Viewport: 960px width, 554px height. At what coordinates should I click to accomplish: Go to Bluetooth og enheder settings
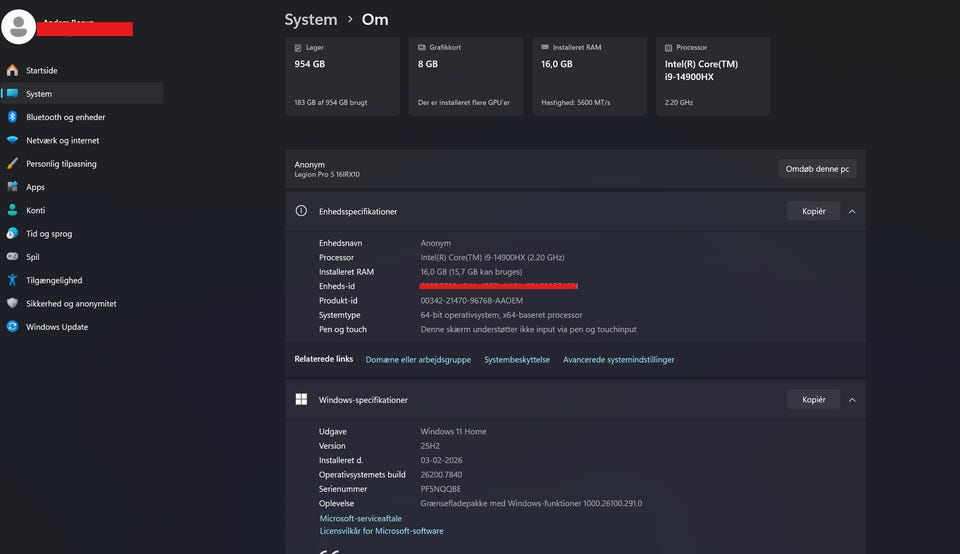pyautogui.click(x=82, y=117)
